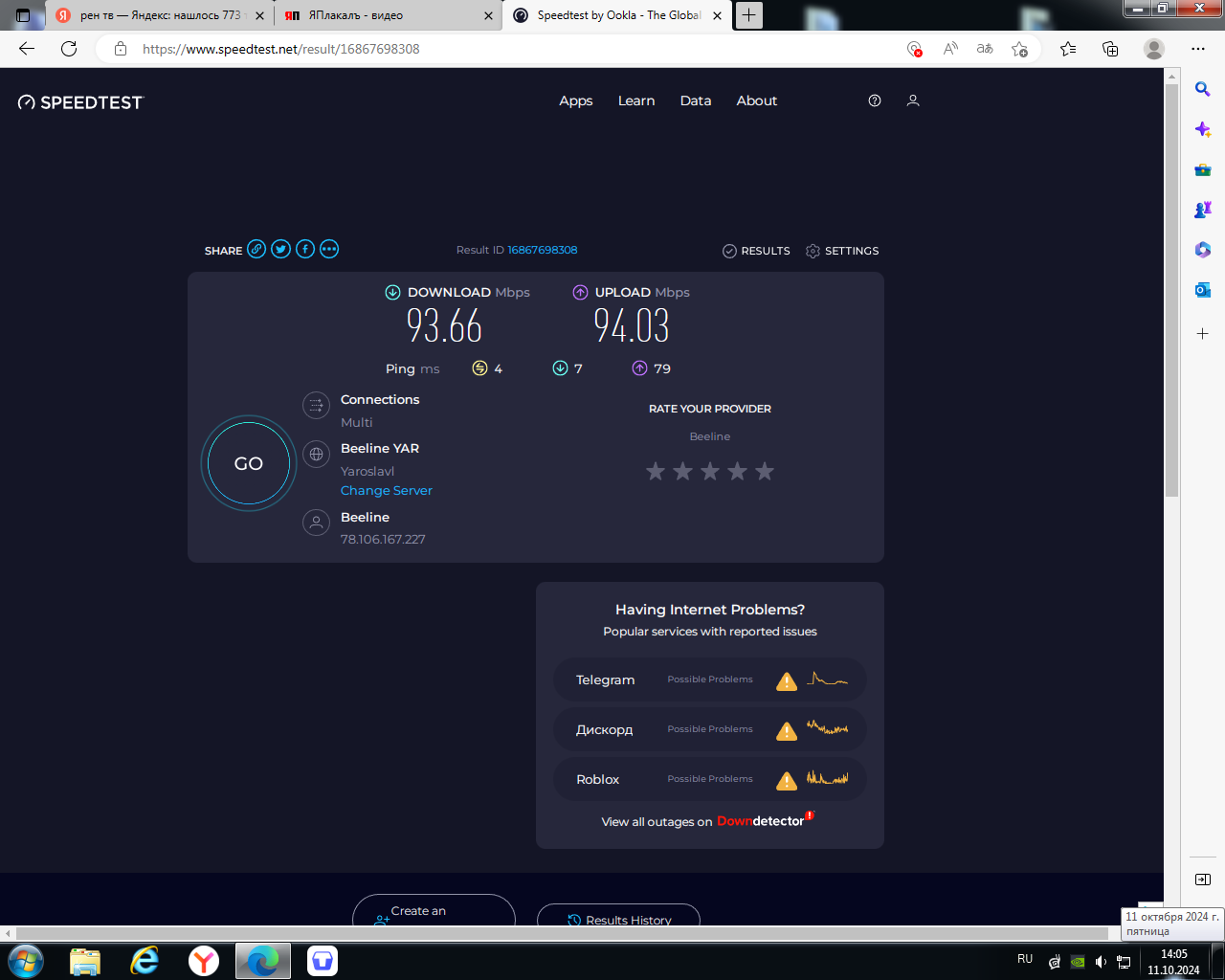Screen dimensions: 1225x980
Task: Click Telegram warning triangle icon
Action: [x=787, y=681]
